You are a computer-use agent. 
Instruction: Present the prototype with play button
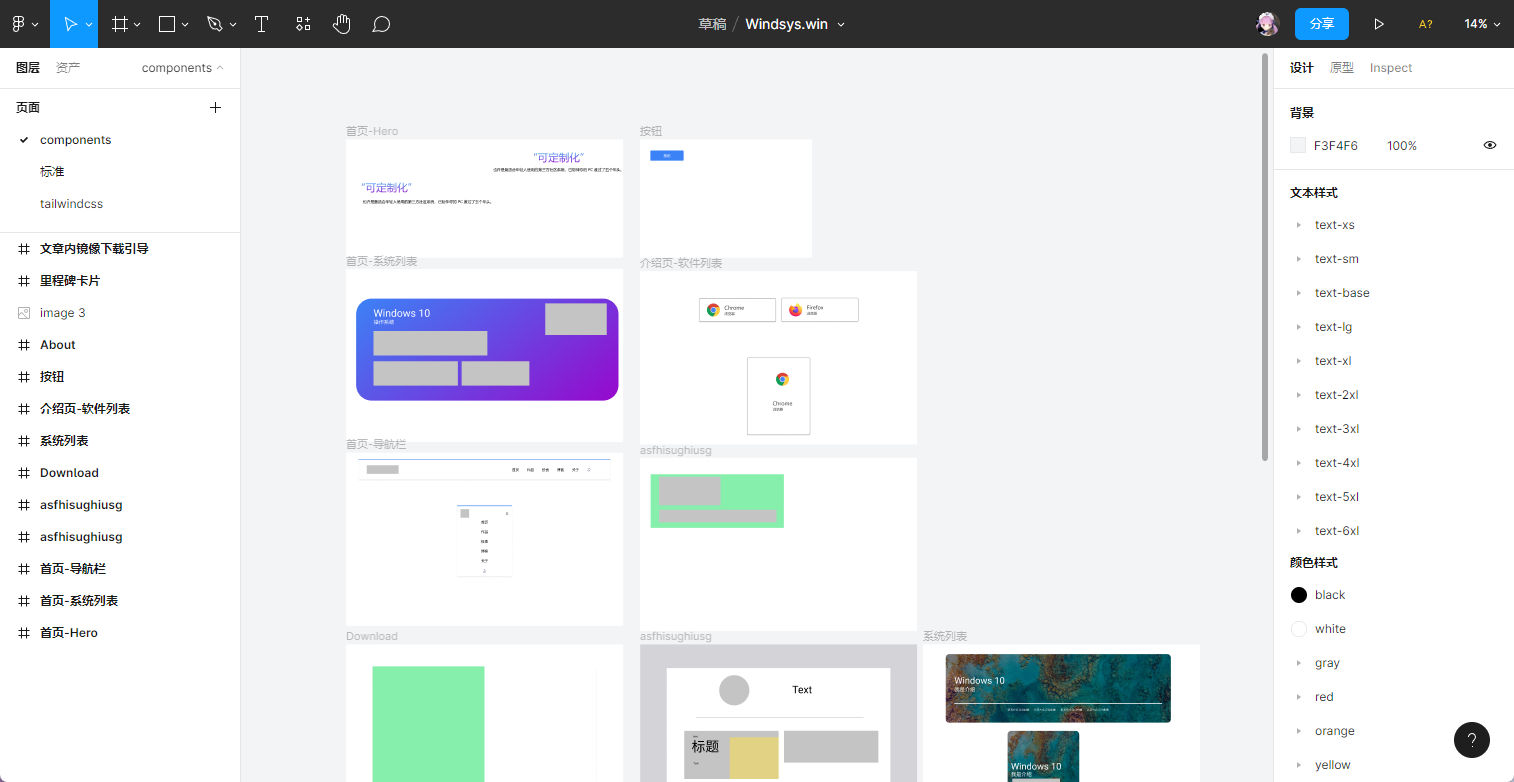click(x=1379, y=24)
